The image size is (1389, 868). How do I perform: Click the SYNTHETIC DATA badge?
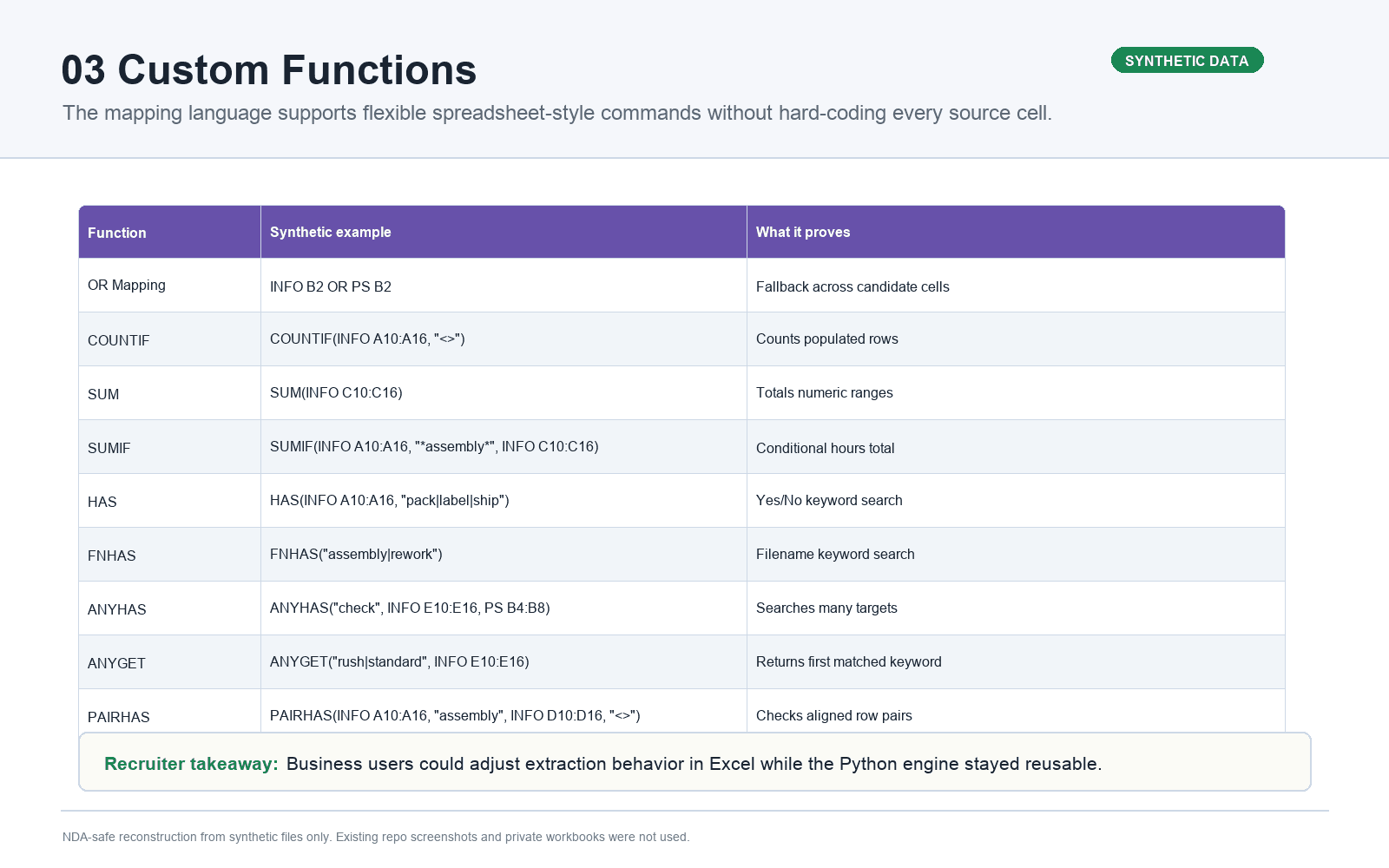pos(1187,60)
